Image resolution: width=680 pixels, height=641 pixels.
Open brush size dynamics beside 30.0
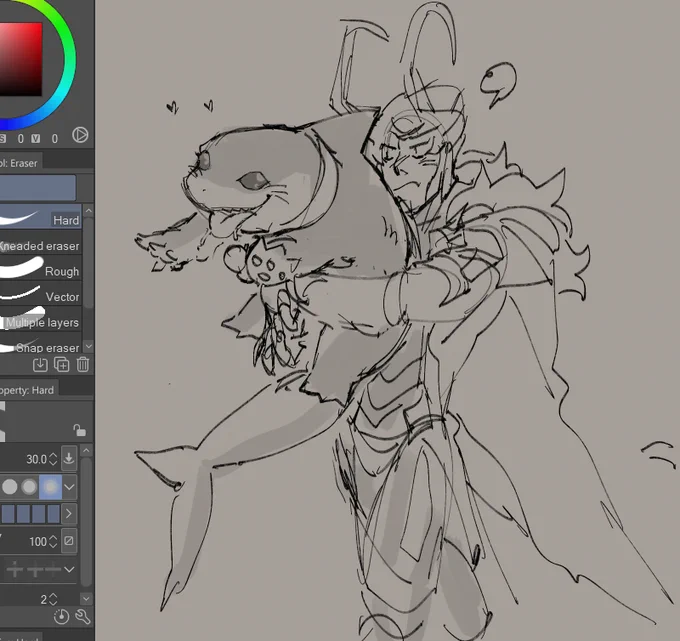[69, 458]
